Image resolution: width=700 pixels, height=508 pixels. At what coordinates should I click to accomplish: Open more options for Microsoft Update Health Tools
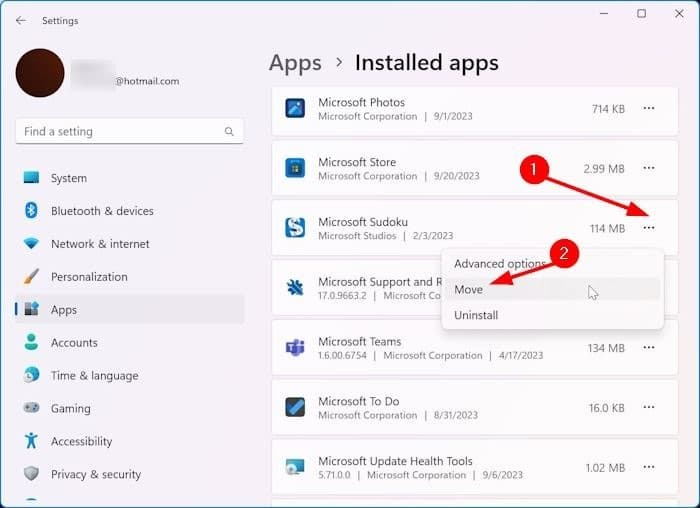(649, 467)
